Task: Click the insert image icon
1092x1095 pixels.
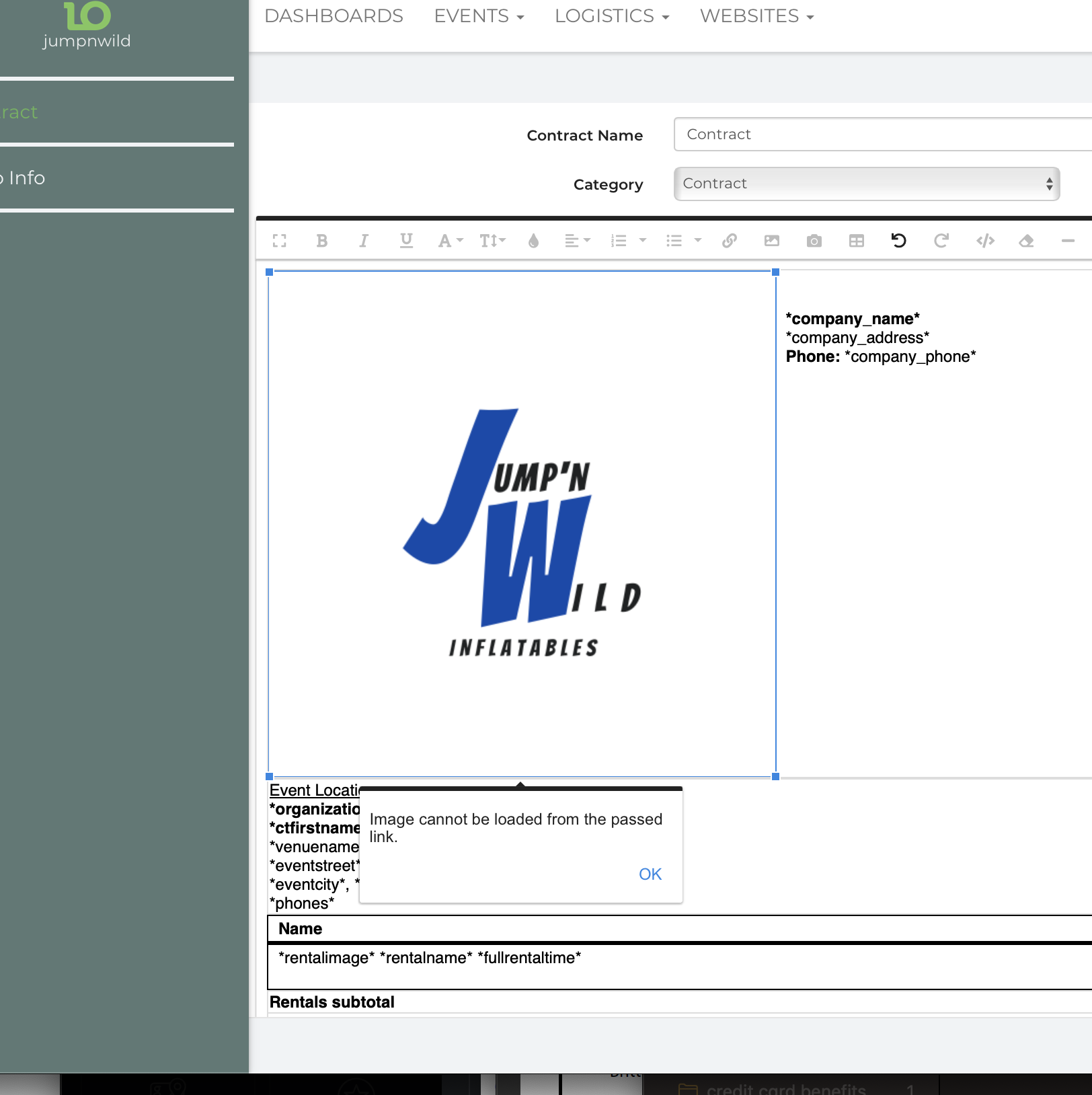Action: click(x=772, y=241)
